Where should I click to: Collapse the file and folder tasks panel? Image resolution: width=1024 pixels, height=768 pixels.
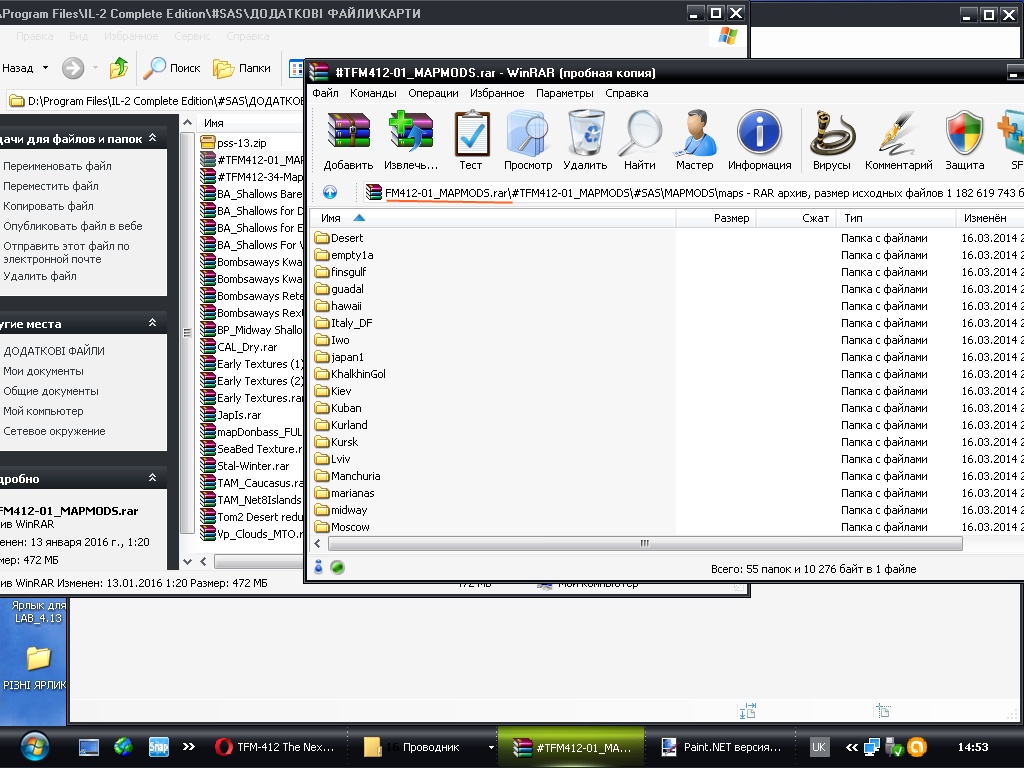click(x=152, y=138)
